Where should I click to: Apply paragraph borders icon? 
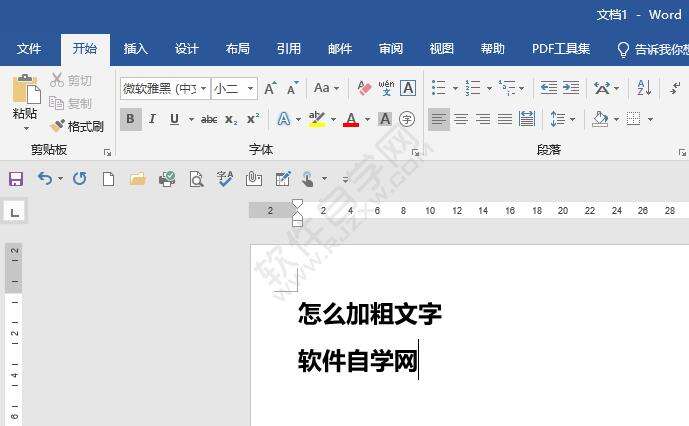coord(634,119)
